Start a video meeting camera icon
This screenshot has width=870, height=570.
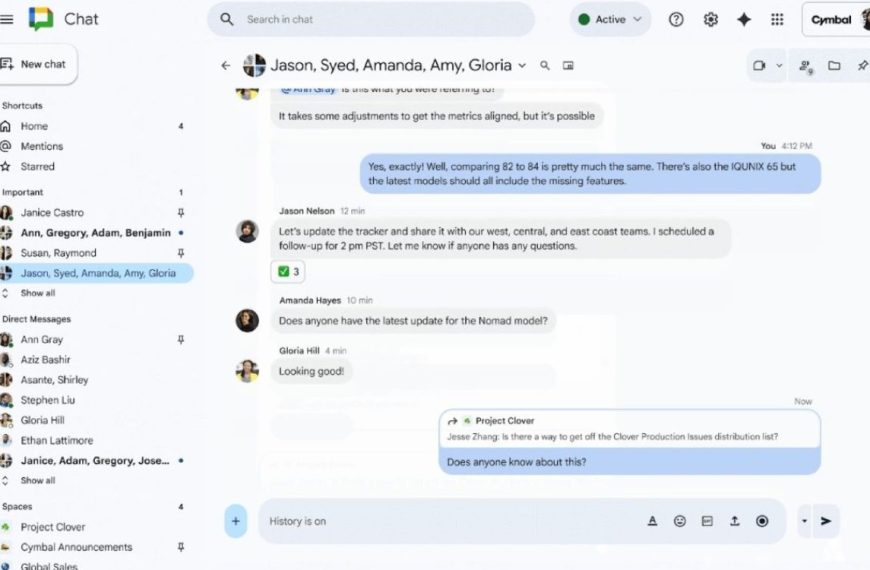click(759, 65)
